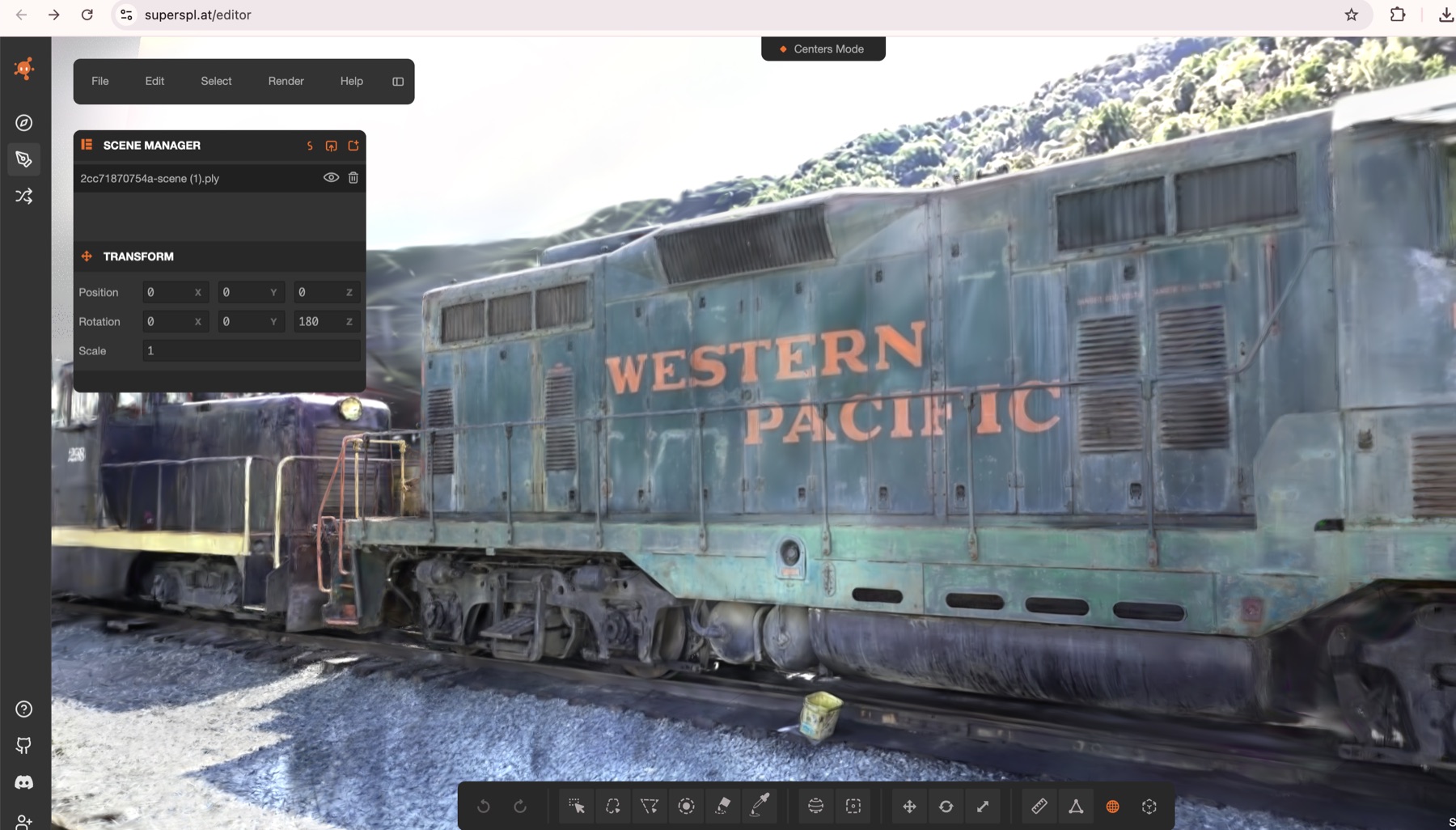This screenshot has width=1456, height=830.
Task: Click the Redo arrow in bottom toolbar
Action: pos(520,807)
